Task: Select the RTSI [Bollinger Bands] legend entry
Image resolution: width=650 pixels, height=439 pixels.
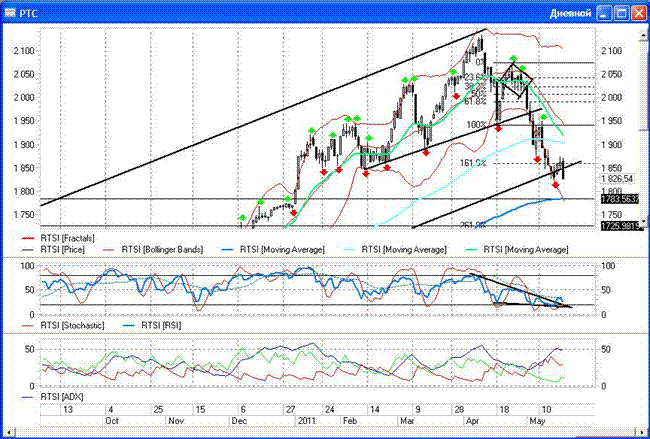Action: (162, 250)
